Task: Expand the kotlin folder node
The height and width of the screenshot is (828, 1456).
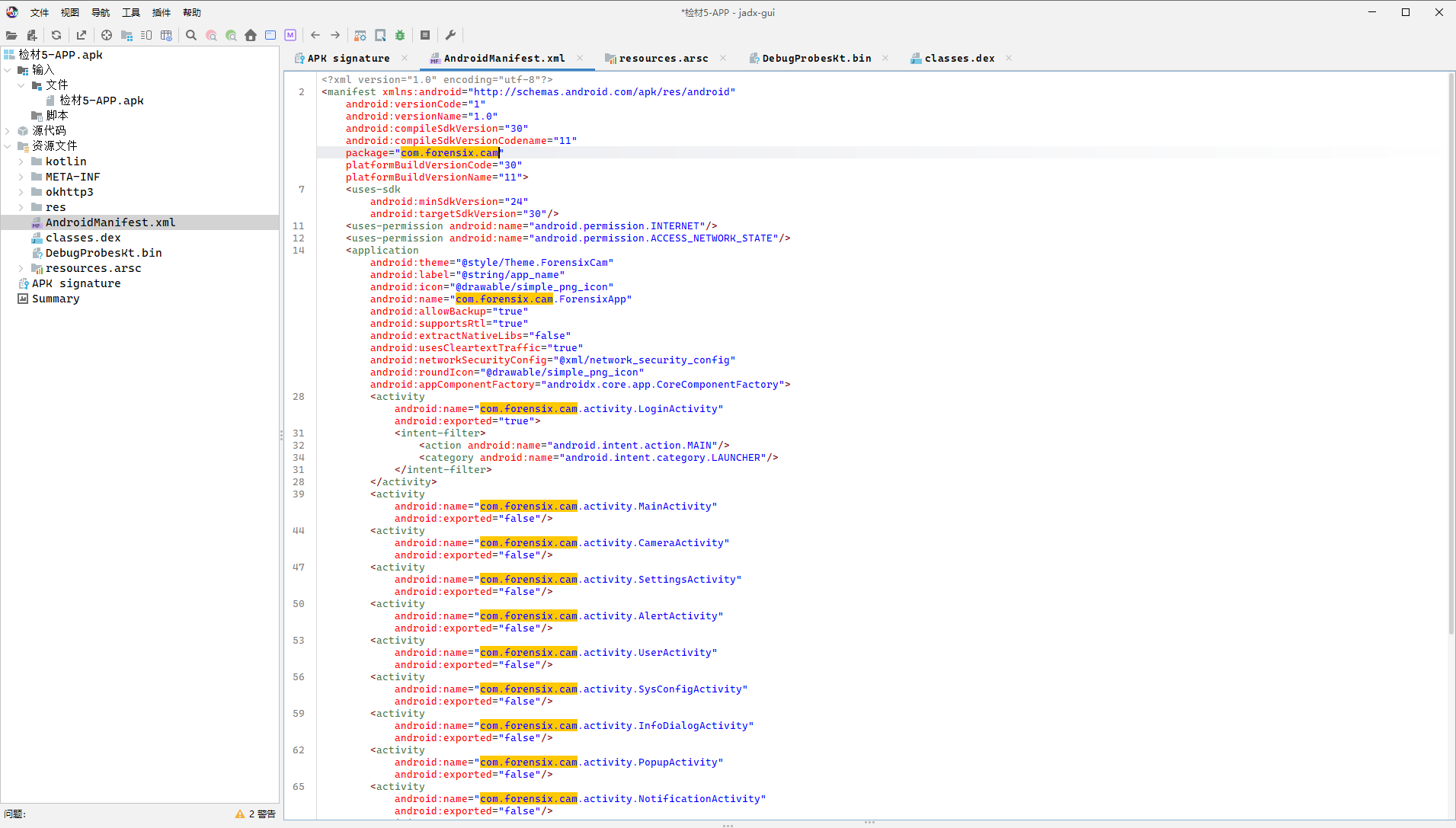Action: coord(21,161)
